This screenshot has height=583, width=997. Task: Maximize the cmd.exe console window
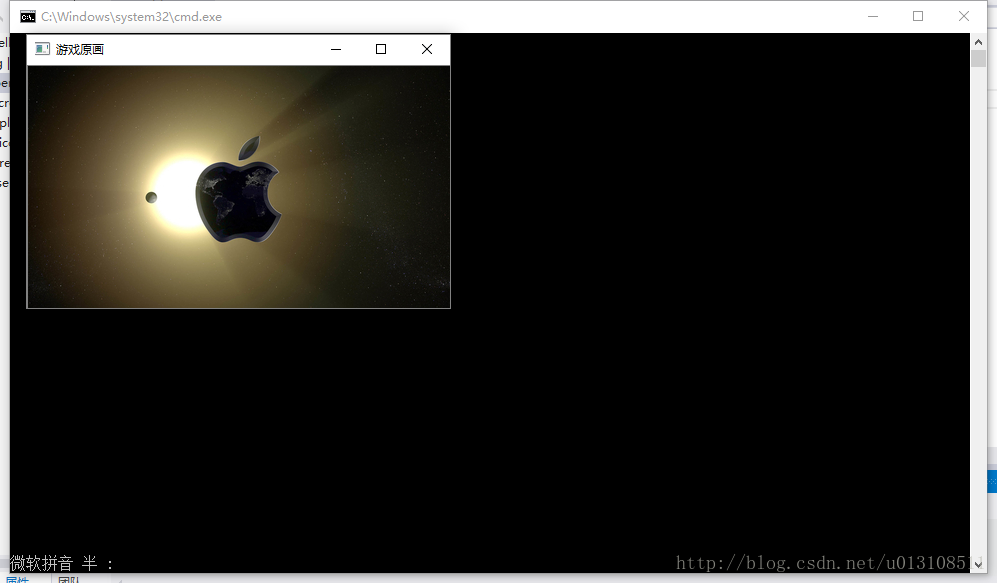click(918, 17)
